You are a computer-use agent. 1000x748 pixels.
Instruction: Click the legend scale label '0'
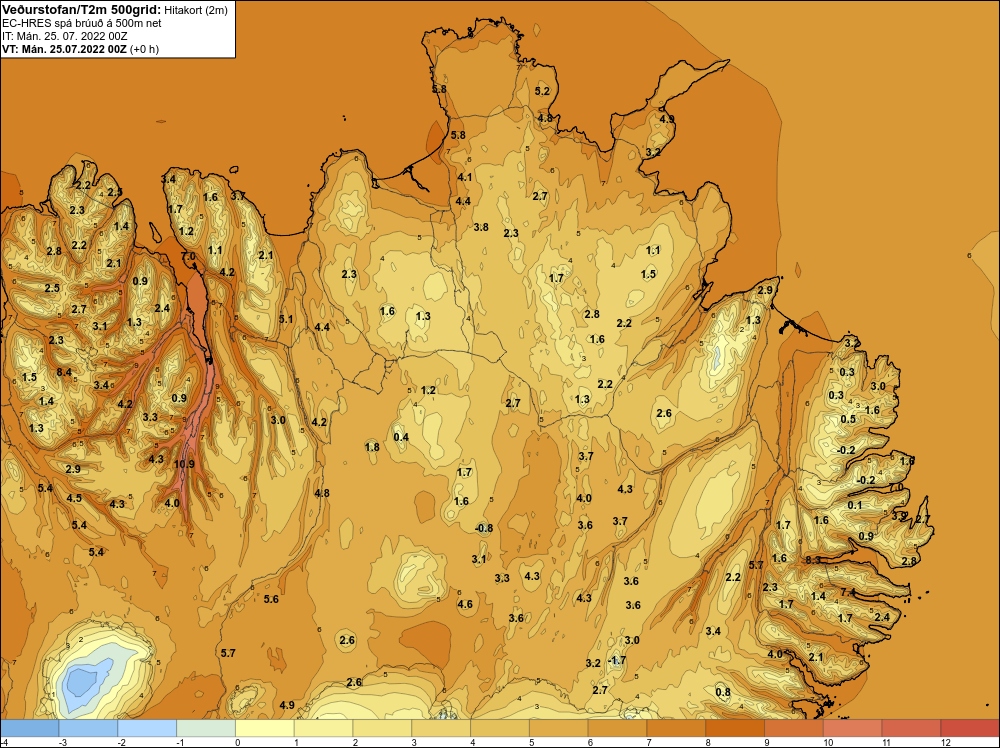point(238,742)
